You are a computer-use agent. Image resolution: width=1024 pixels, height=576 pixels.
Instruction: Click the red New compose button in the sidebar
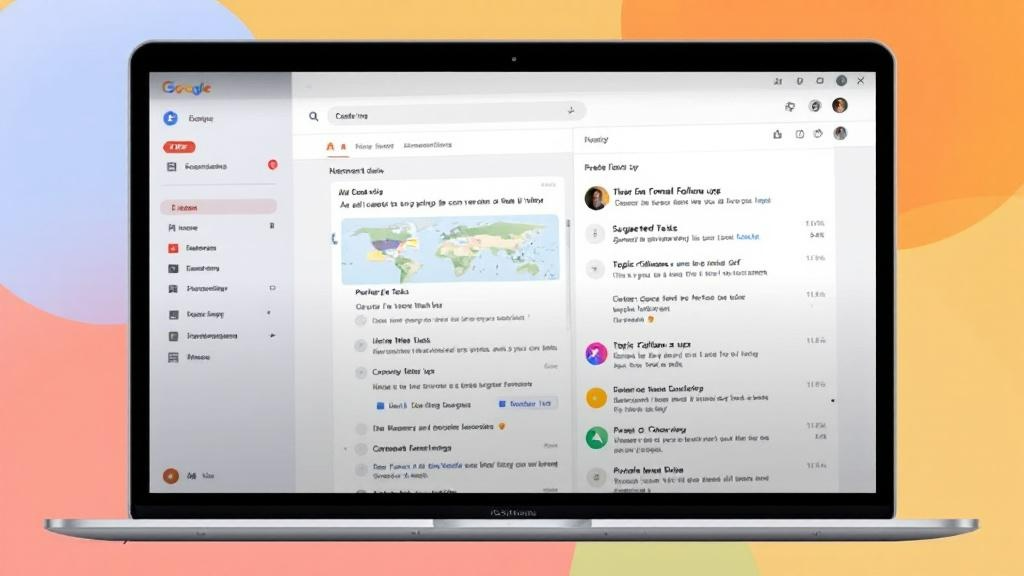[180, 144]
